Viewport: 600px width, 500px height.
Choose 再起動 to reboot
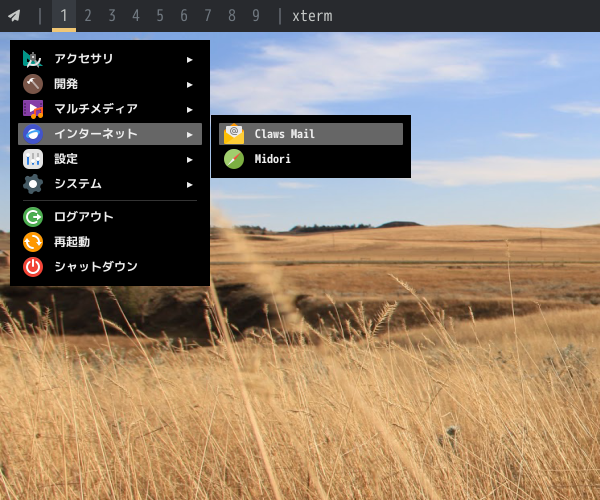click(110, 242)
